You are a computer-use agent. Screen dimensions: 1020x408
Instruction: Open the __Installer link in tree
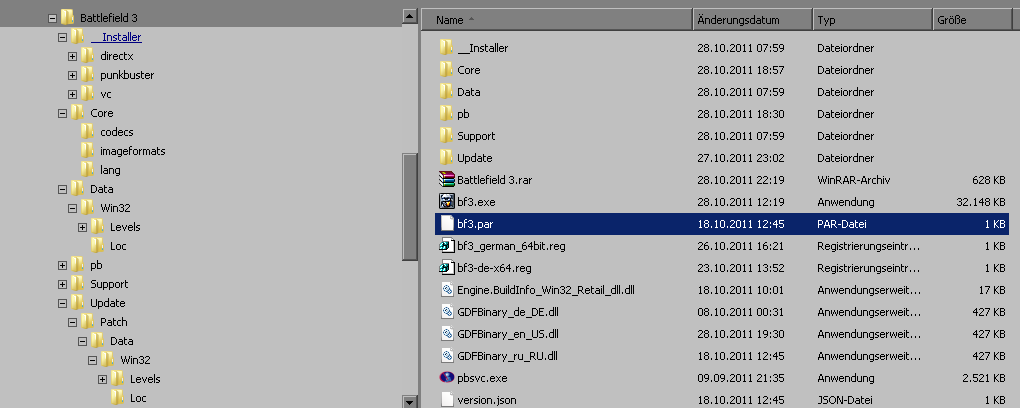pyautogui.click(x=116, y=37)
